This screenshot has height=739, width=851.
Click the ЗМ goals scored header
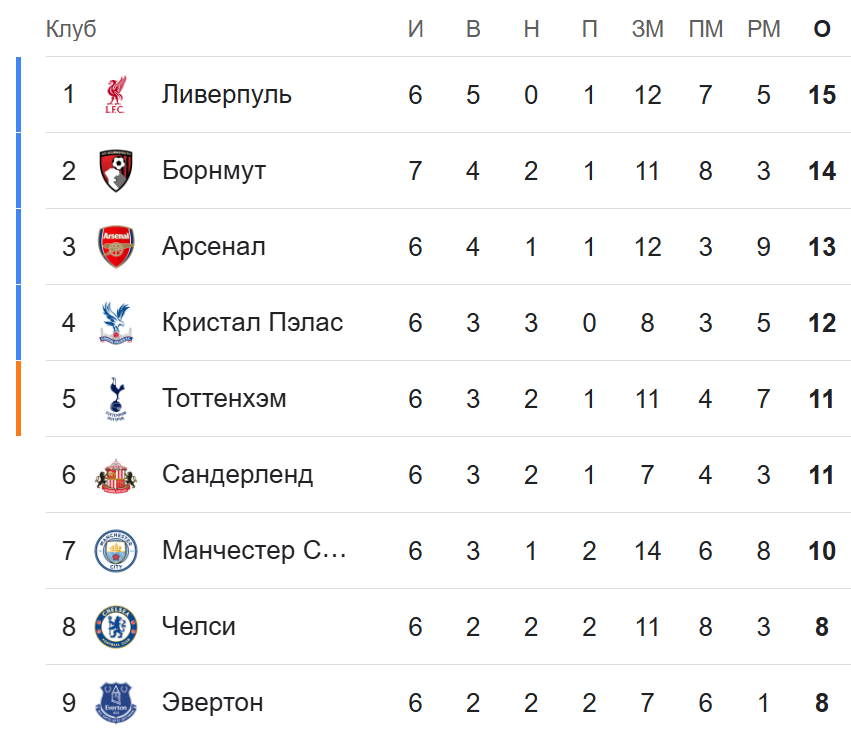pyautogui.click(x=648, y=29)
